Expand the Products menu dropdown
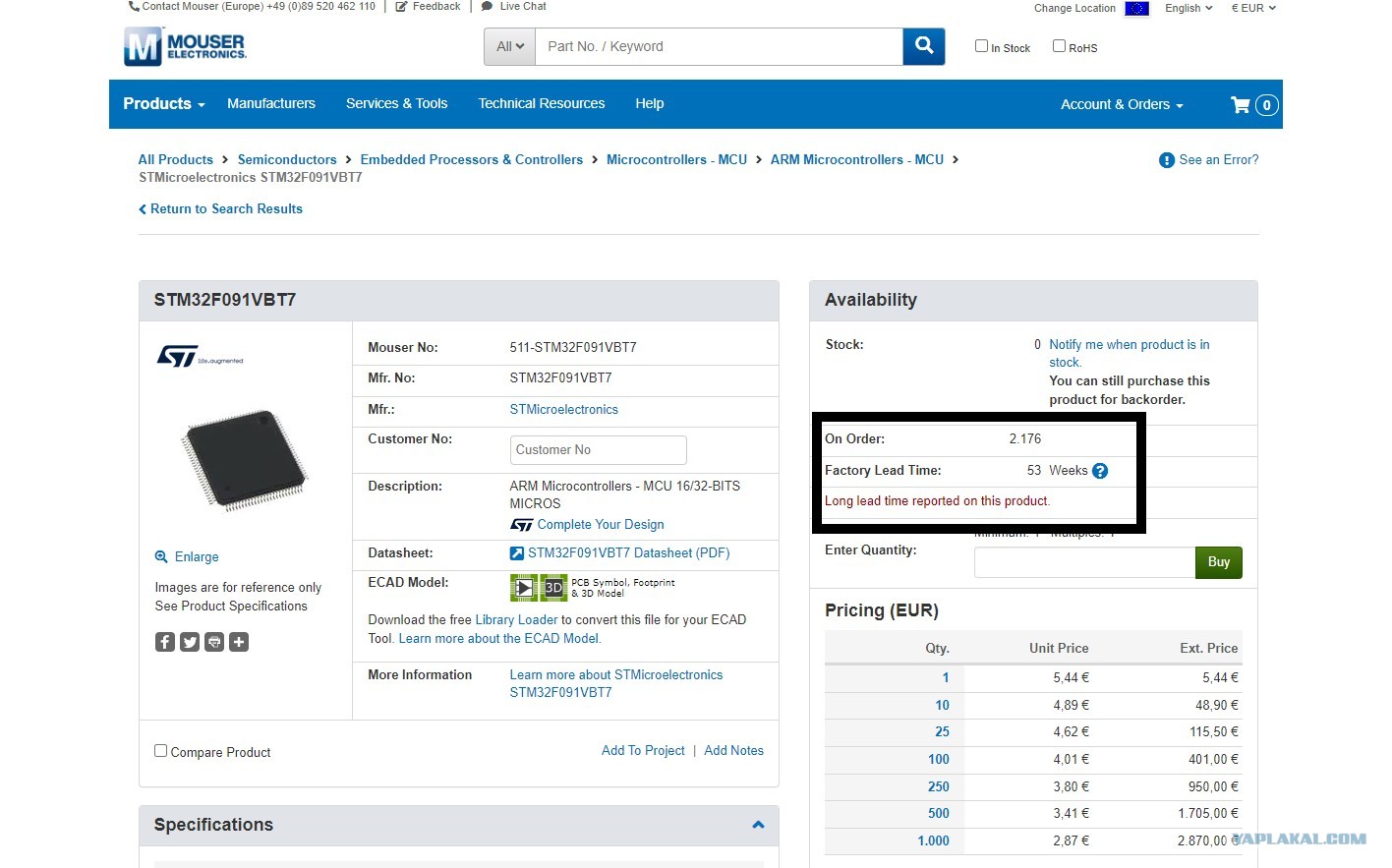 tap(164, 104)
